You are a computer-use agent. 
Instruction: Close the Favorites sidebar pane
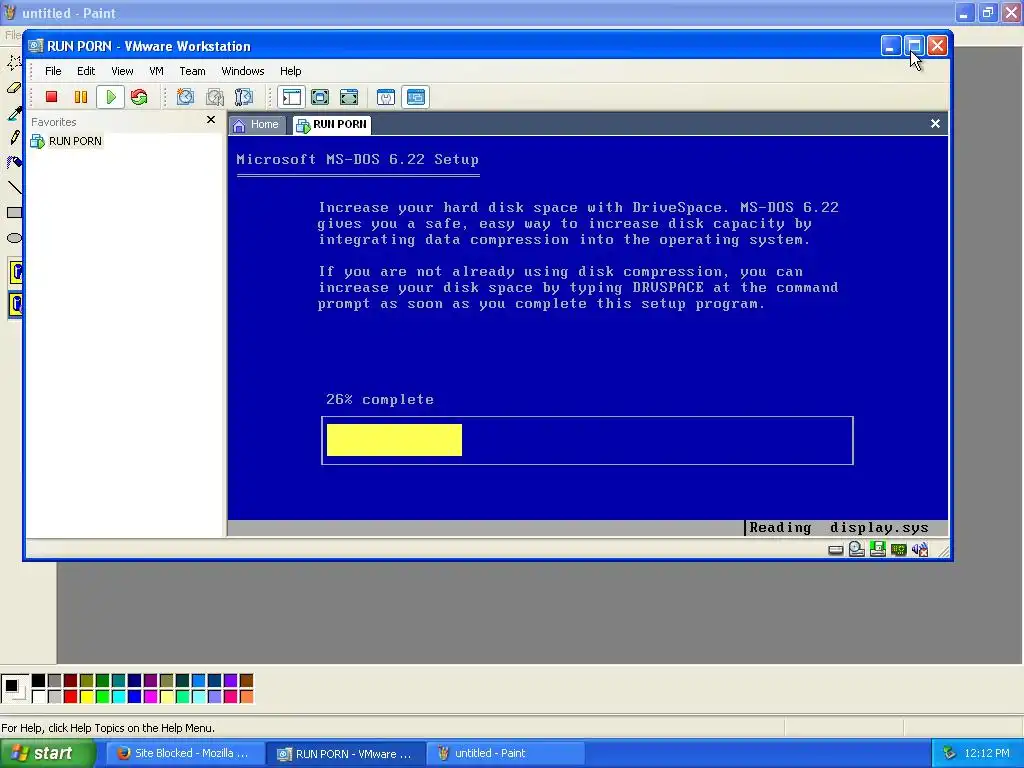pyautogui.click(x=210, y=120)
